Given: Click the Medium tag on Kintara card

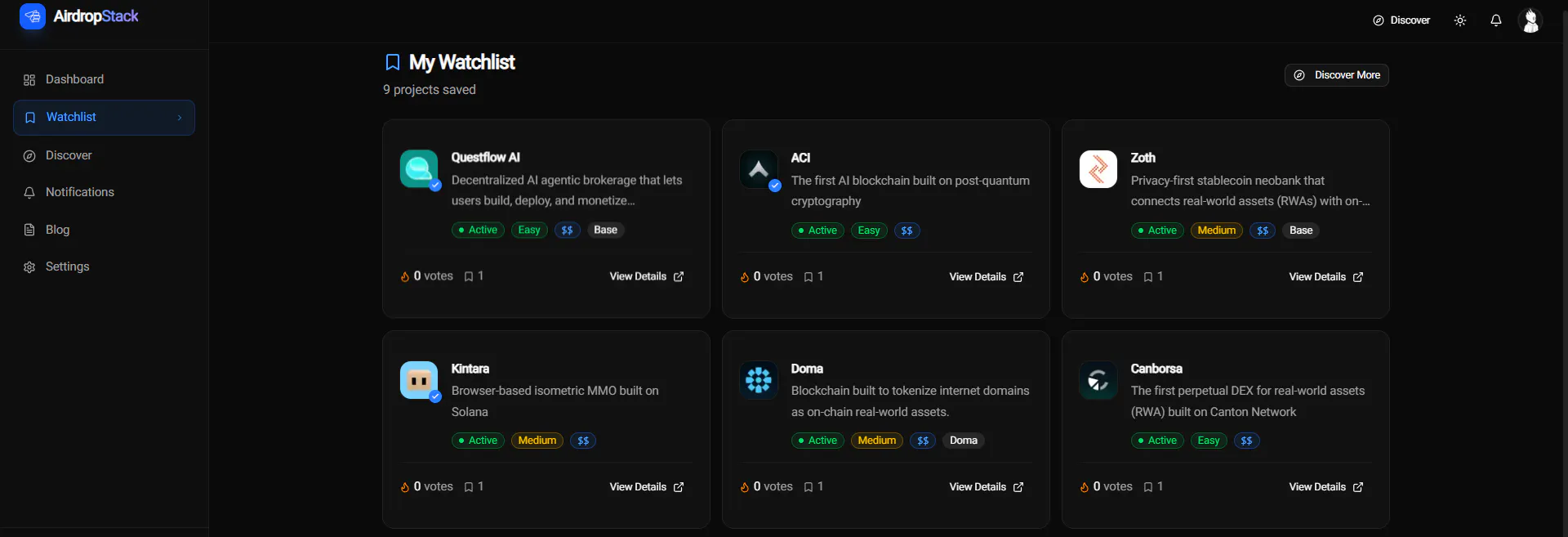Looking at the screenshot, I should [537, 441].
